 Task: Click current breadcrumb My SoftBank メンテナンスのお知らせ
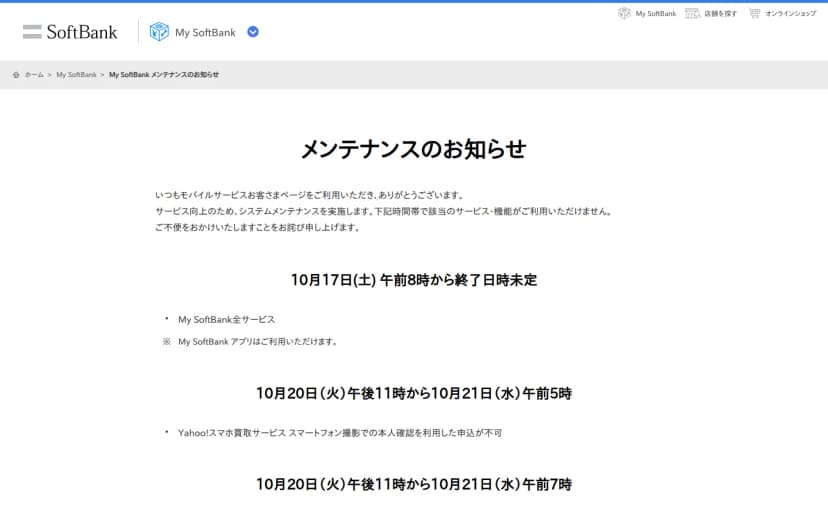click(x=164, y=75)
